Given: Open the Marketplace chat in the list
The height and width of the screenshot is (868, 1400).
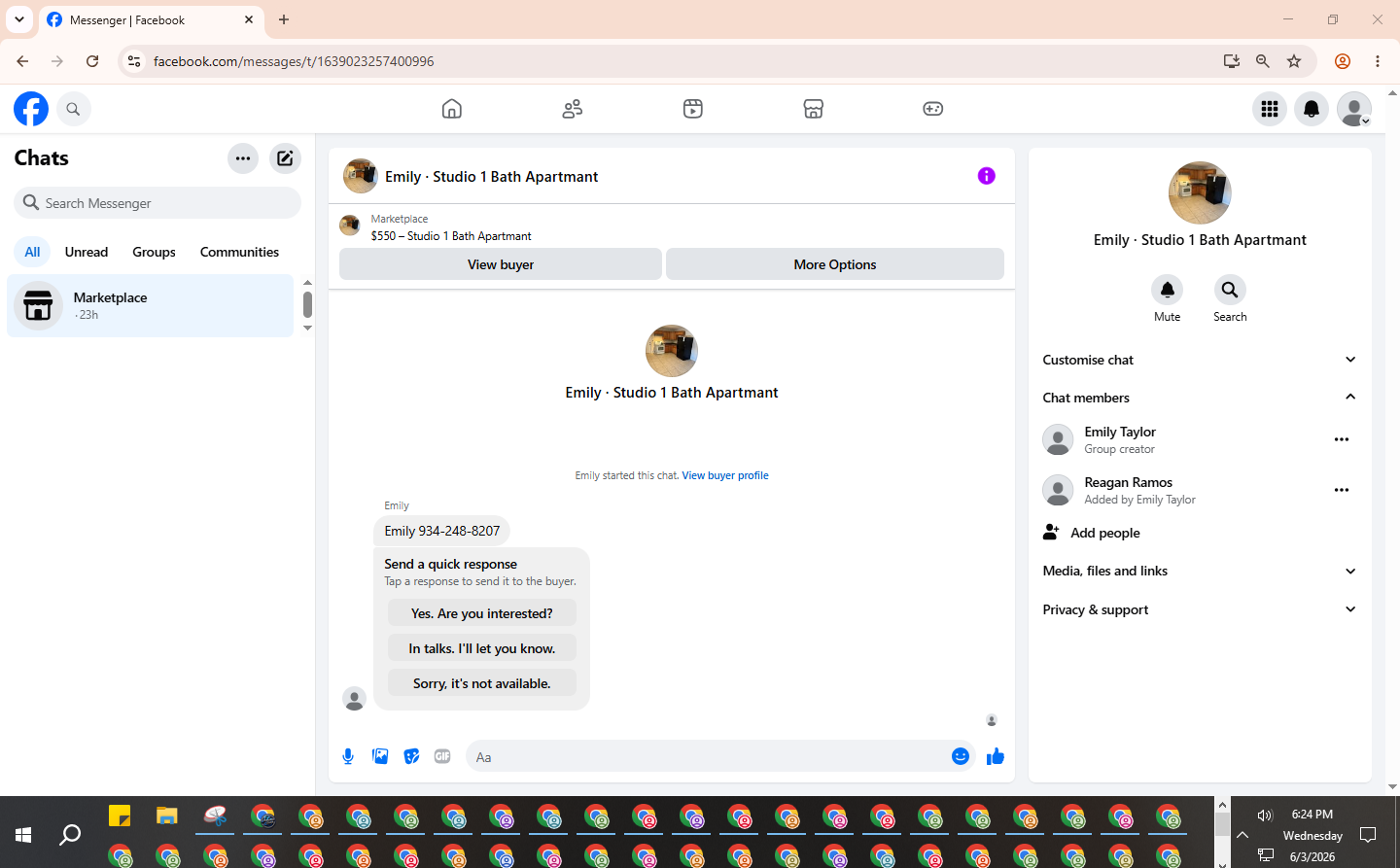Looking at the screenshot, I should 151,305.
